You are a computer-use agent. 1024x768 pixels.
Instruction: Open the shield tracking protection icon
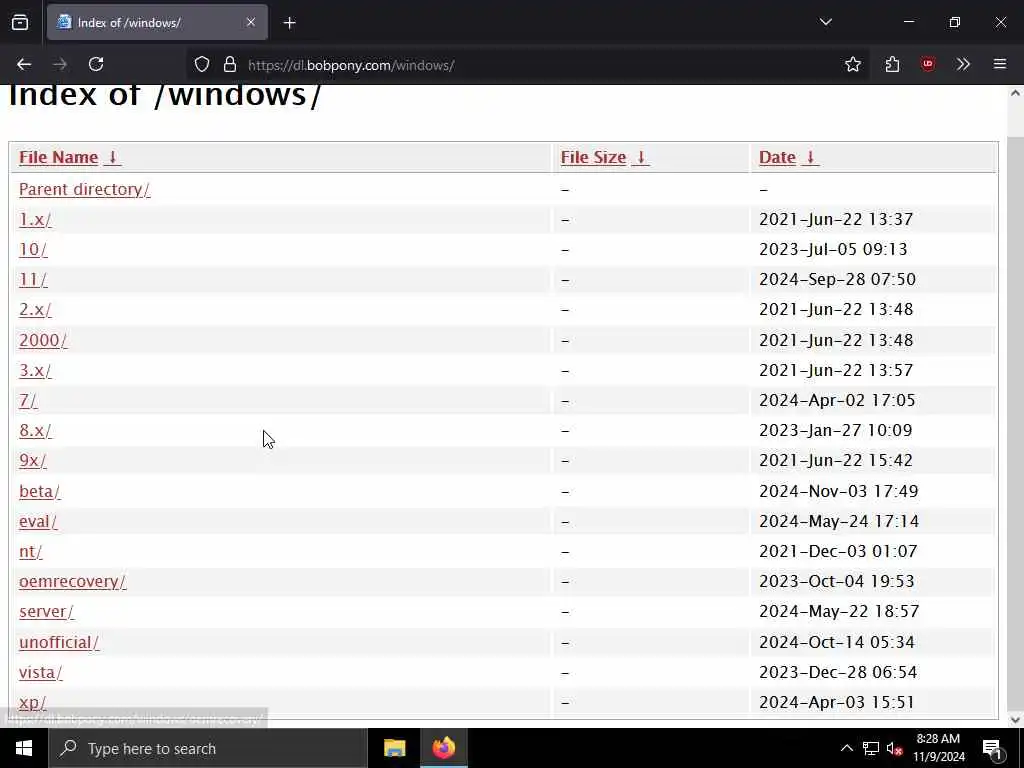202,65
